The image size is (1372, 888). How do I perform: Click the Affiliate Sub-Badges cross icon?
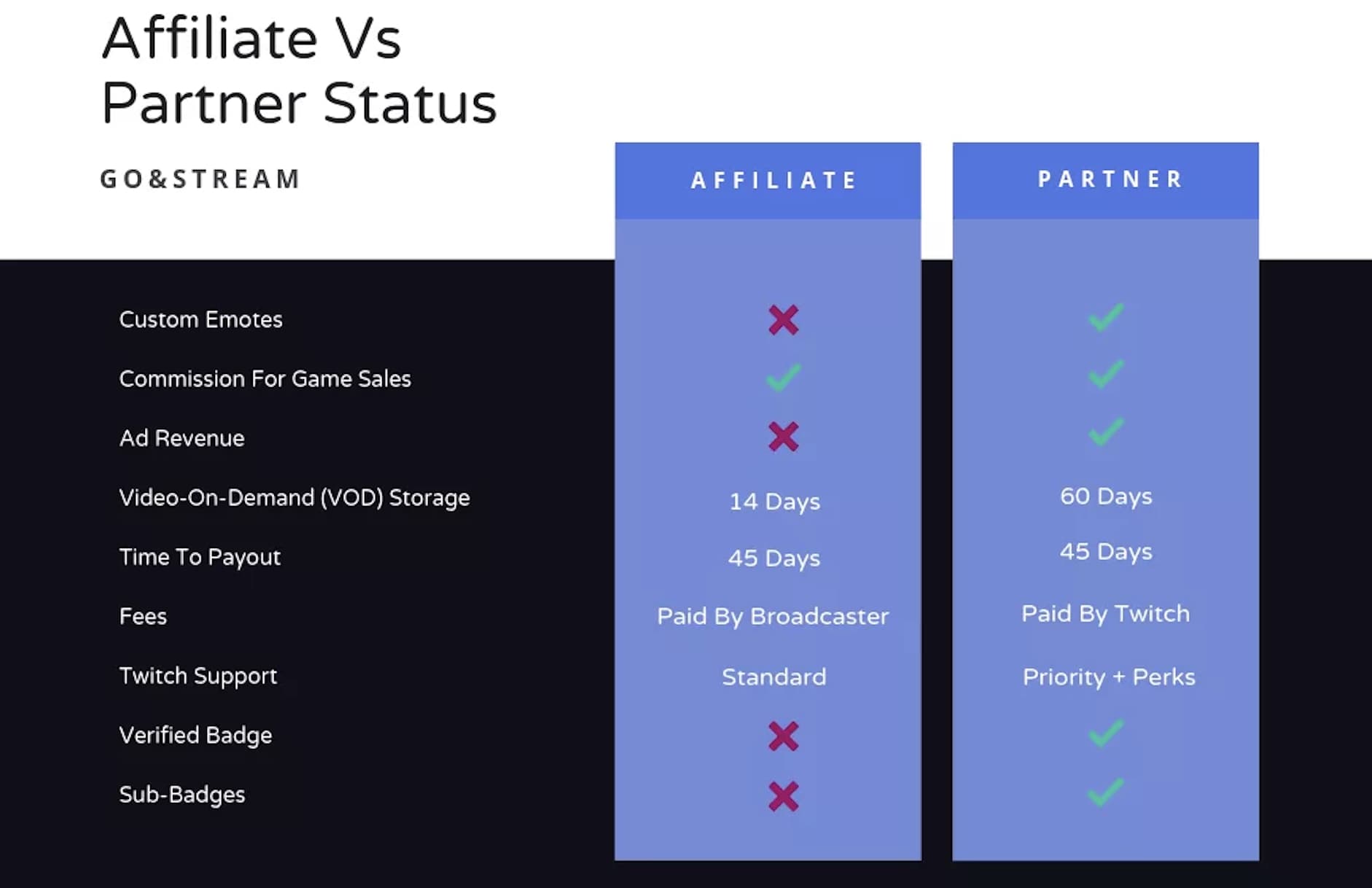click(783, 796)
